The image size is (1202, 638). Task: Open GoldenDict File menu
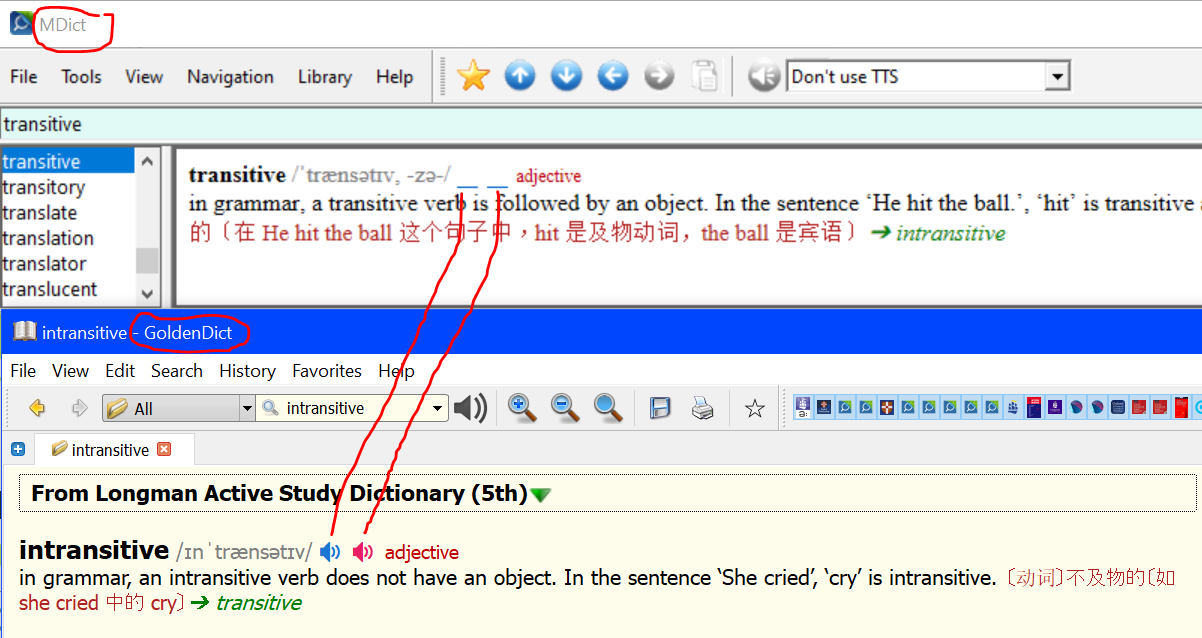[23, 371]
